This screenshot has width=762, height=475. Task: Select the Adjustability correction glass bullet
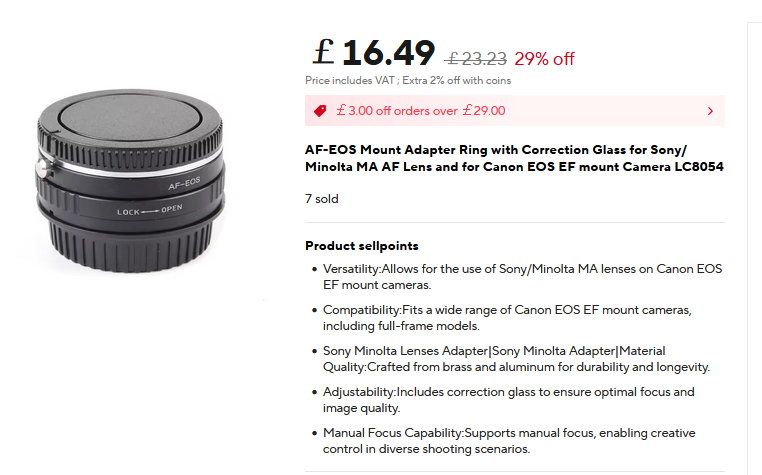coord(508,399)
